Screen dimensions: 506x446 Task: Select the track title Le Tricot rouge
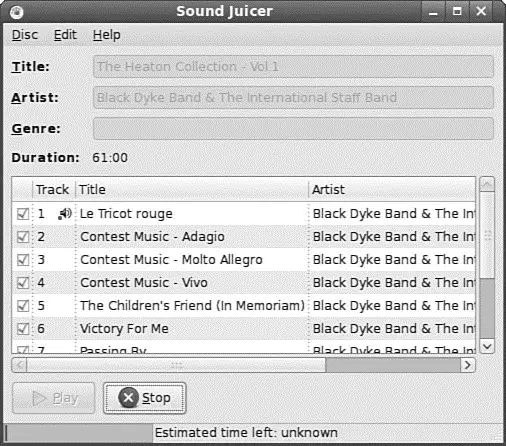(x=126, y=214)
